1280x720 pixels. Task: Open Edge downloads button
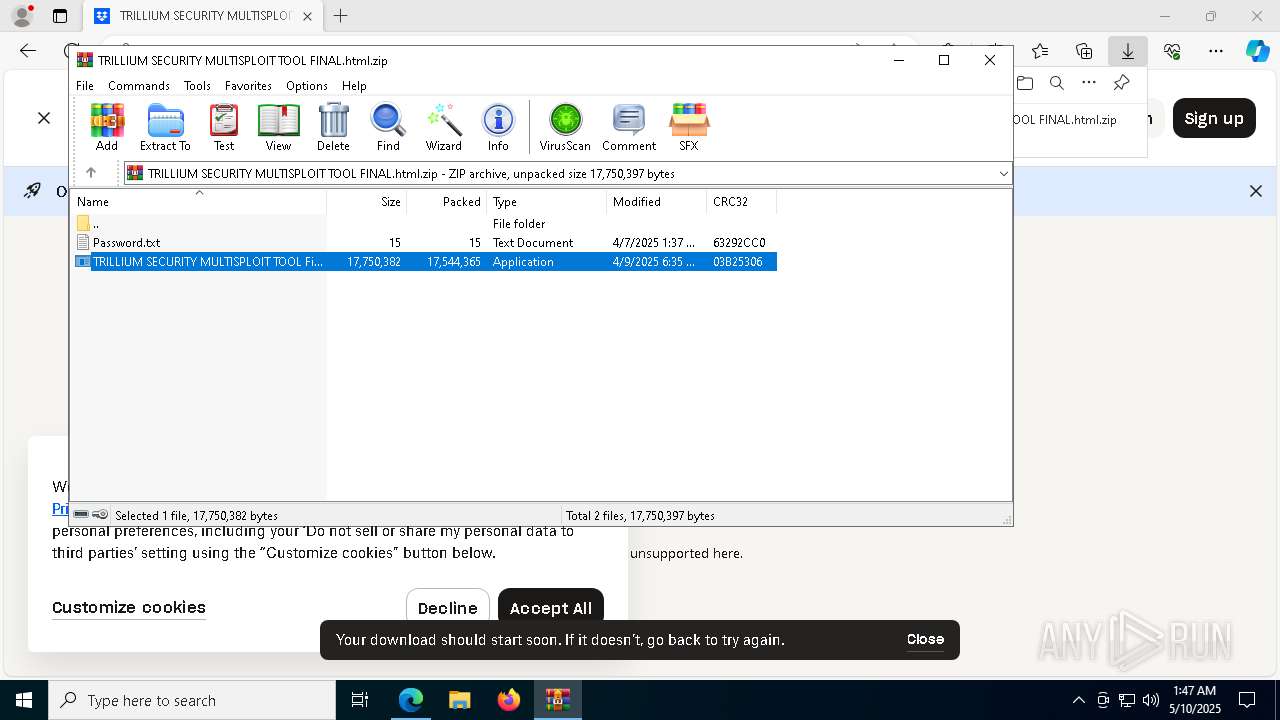pos(1128,51)
